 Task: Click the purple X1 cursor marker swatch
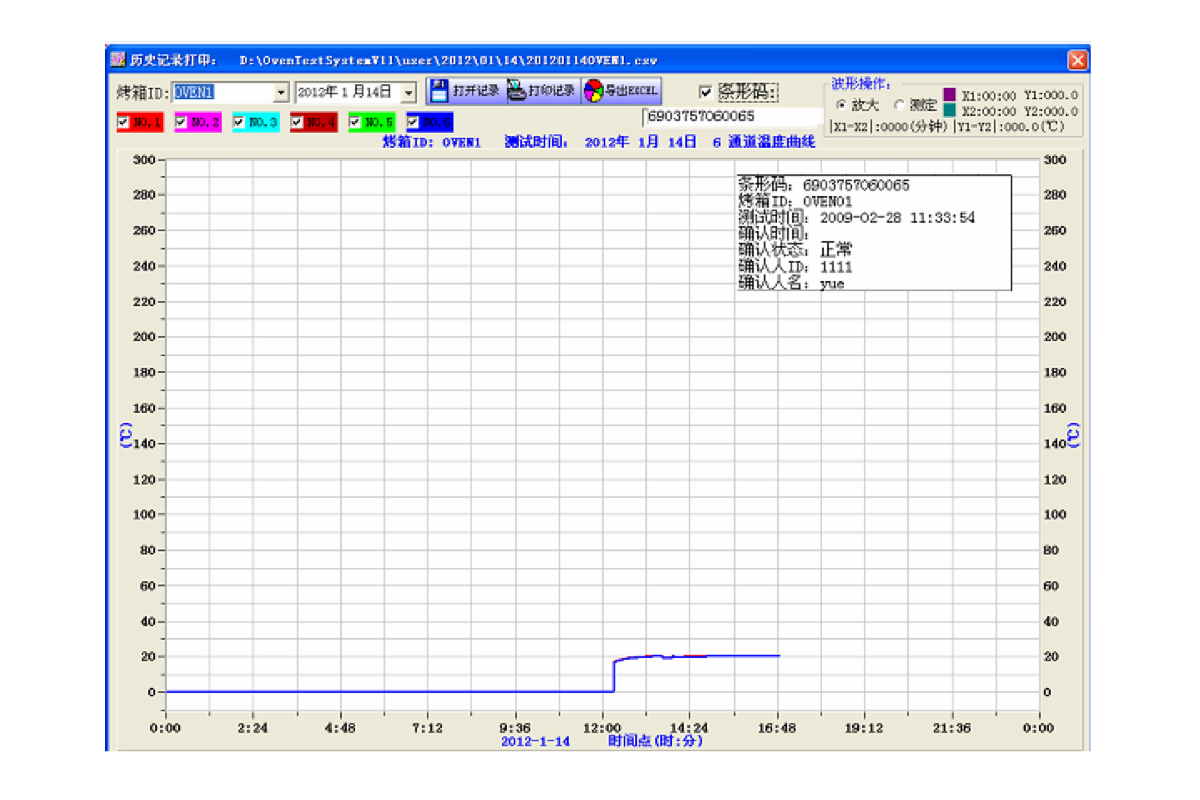(x=949, y=95)
